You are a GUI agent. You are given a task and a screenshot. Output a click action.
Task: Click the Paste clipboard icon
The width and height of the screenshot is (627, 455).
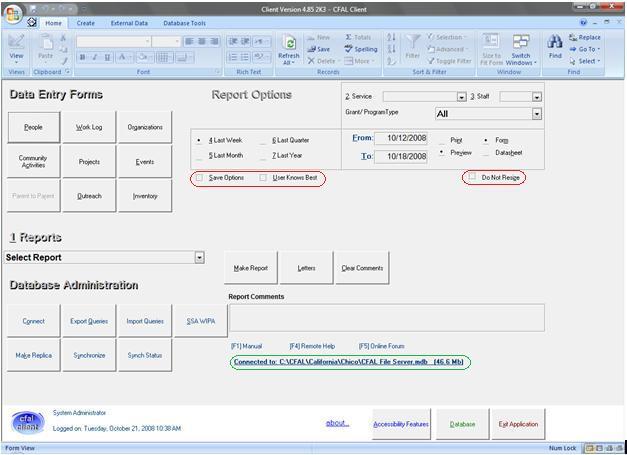pyautogui.click(x=46, y=42)
